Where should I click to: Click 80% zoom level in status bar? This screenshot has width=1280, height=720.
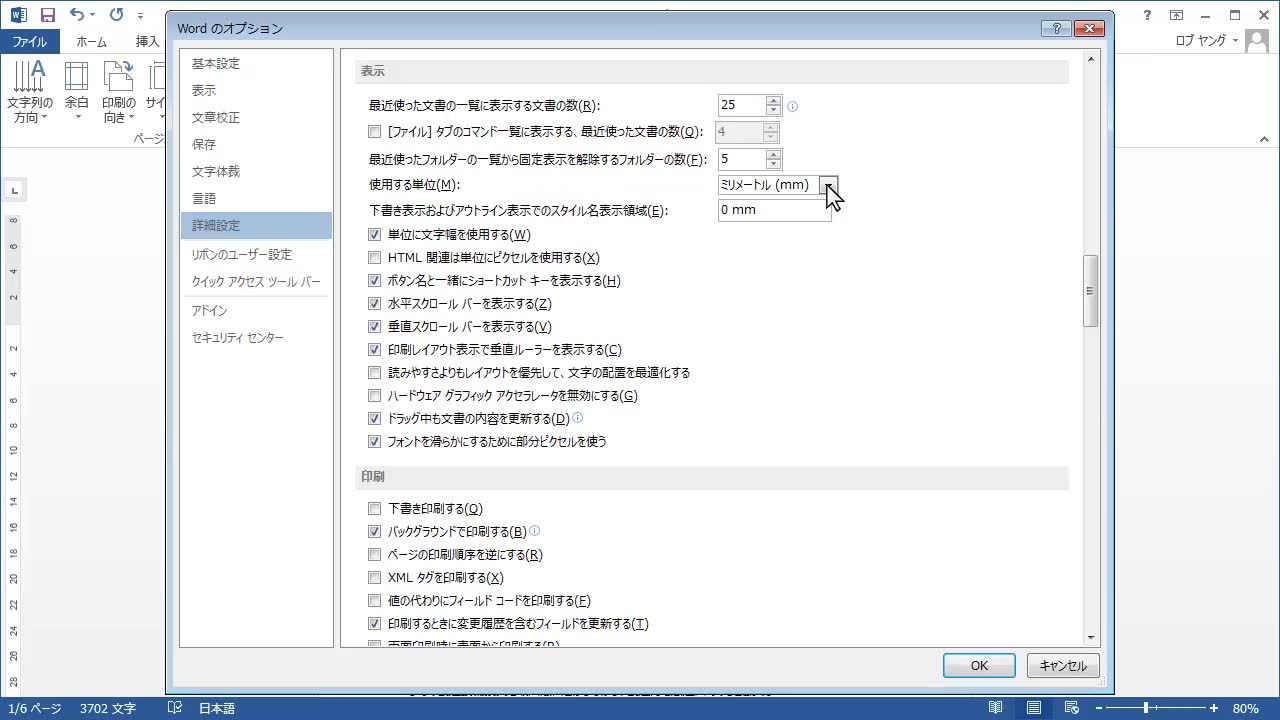point(1245,708)
